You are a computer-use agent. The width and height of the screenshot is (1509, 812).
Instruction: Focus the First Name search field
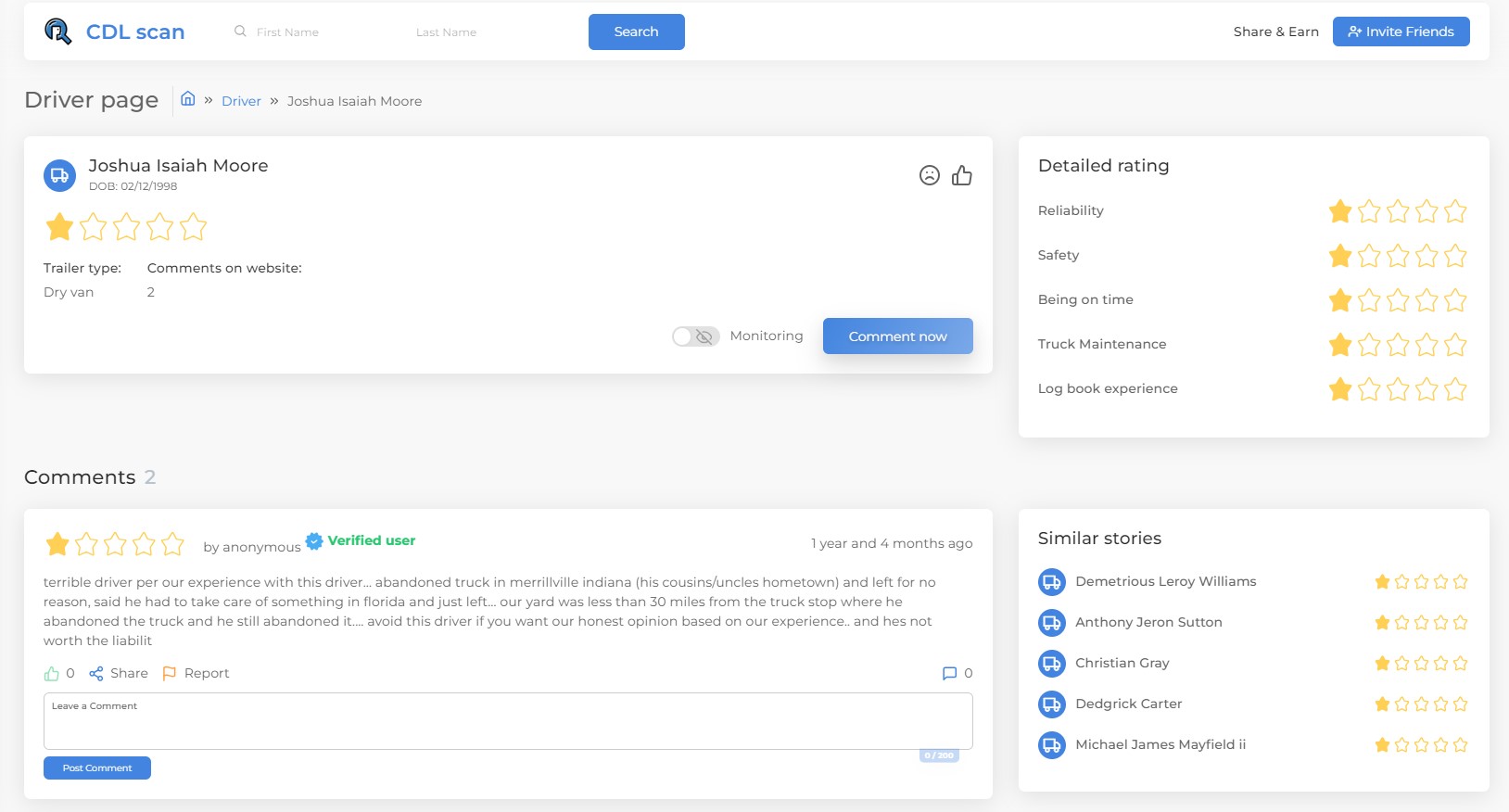315,32
